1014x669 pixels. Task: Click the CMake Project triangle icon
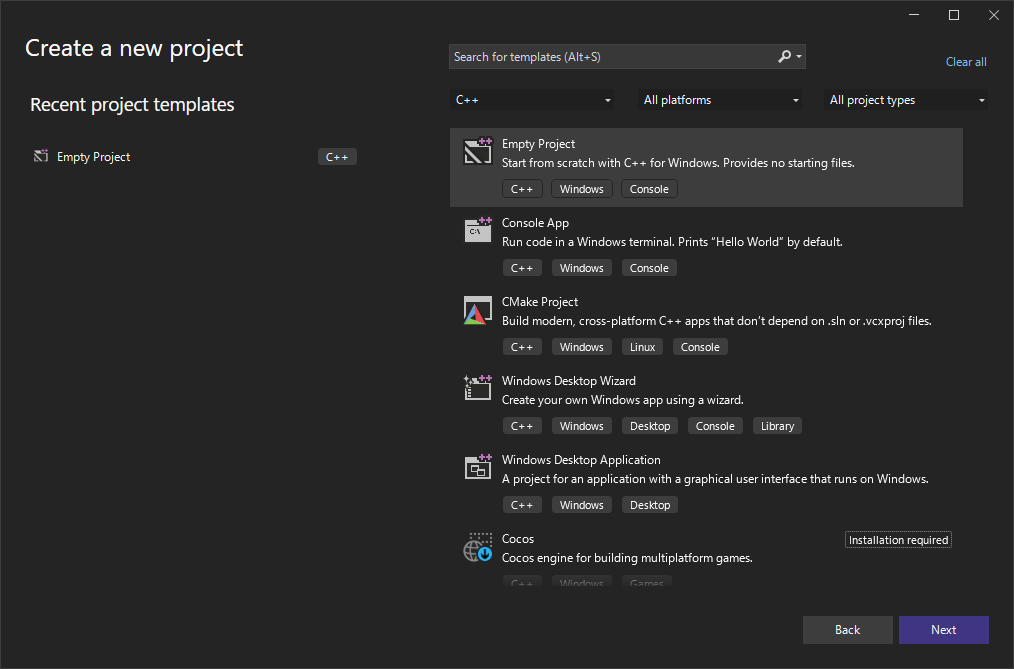(478, 310)
